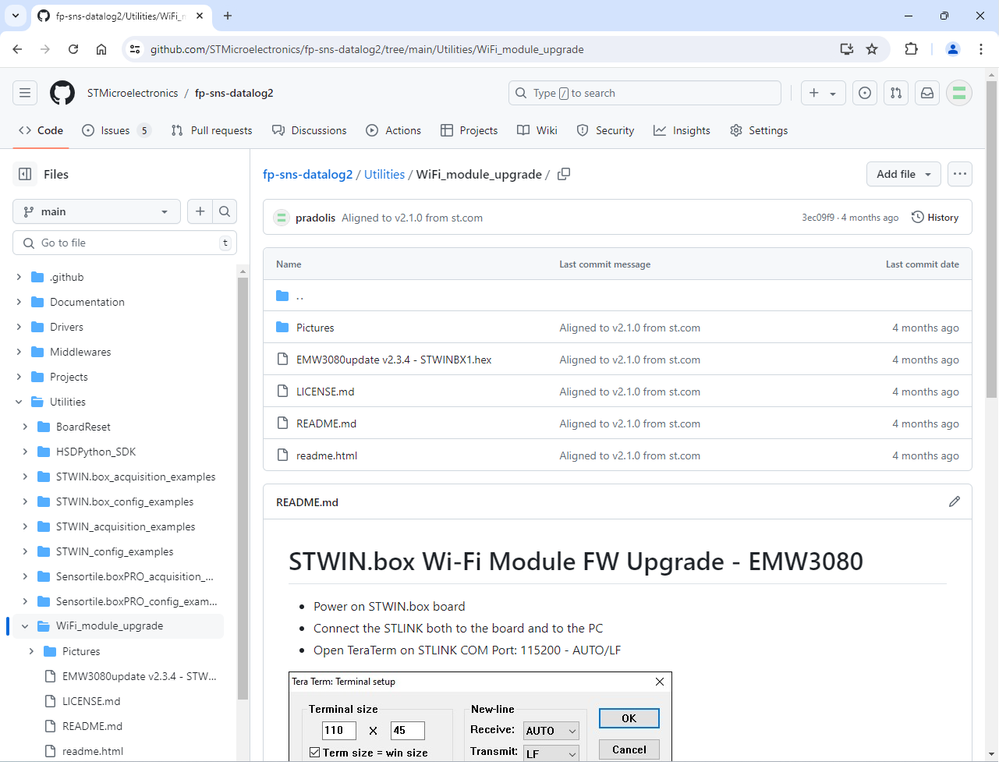Focus the Type / to search field
Image resolution: width=999 pixels, height=762 pixels.
pos(645,93)
